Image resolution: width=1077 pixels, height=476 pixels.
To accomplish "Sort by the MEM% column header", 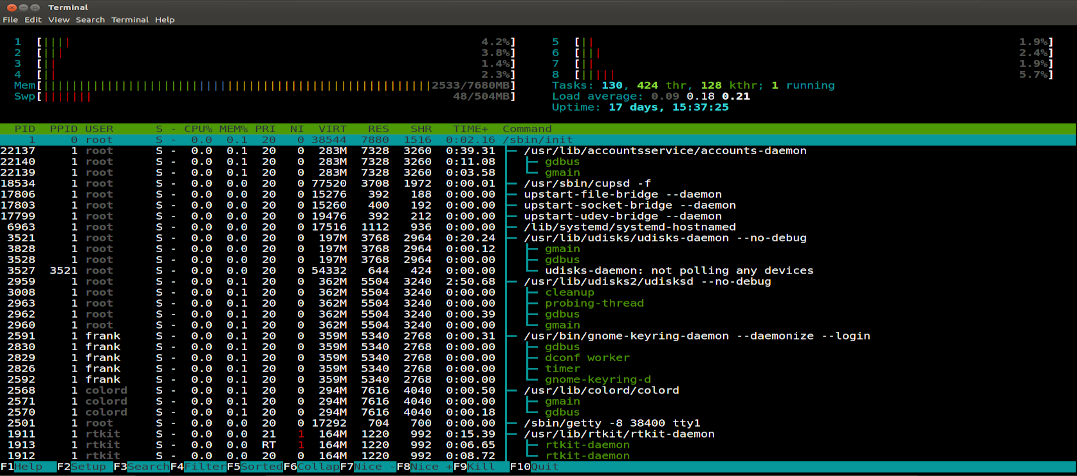I will pyautogui.click(x=234, y=129).
